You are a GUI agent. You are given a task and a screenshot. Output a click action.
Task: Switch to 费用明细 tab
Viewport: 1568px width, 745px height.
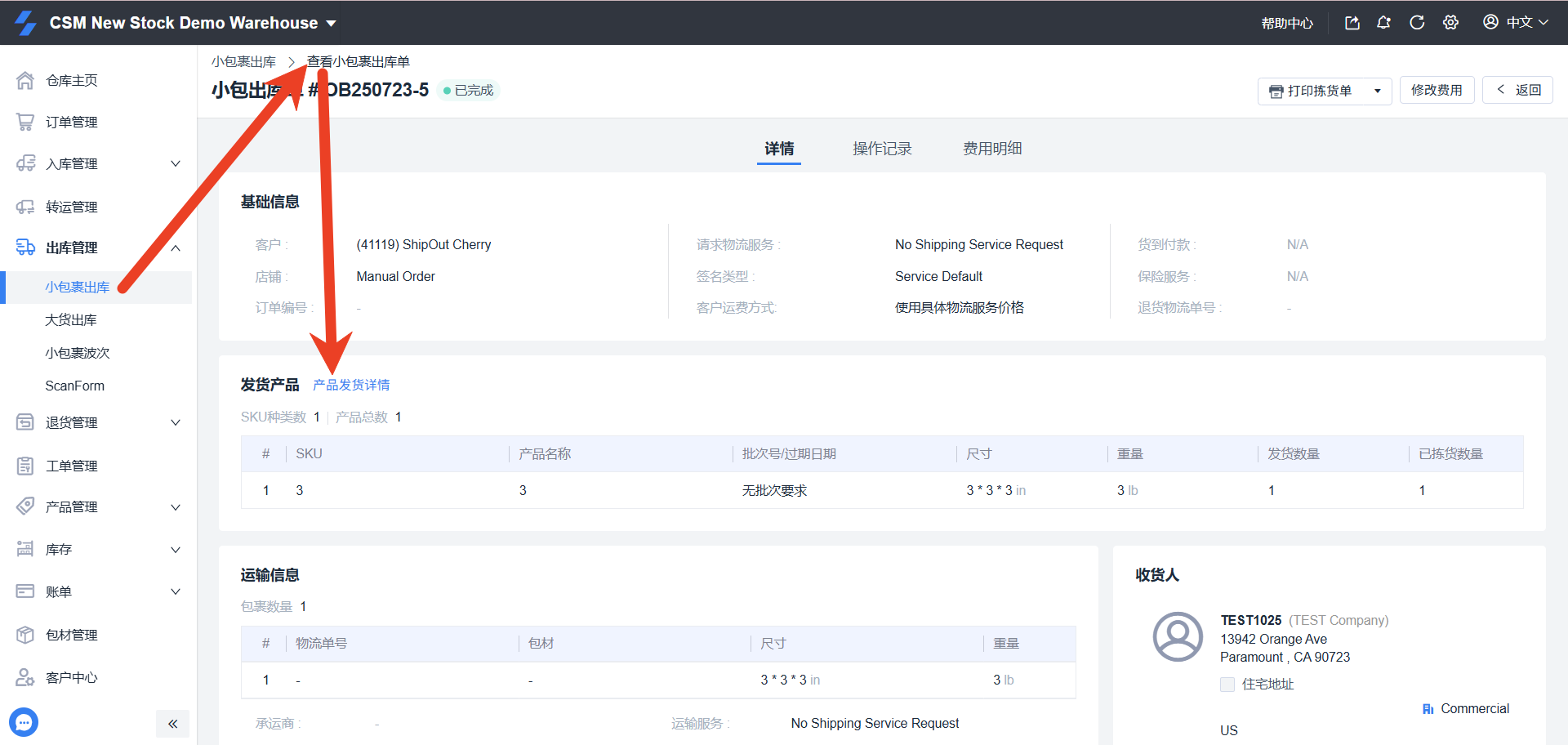(x=992, y=149)
